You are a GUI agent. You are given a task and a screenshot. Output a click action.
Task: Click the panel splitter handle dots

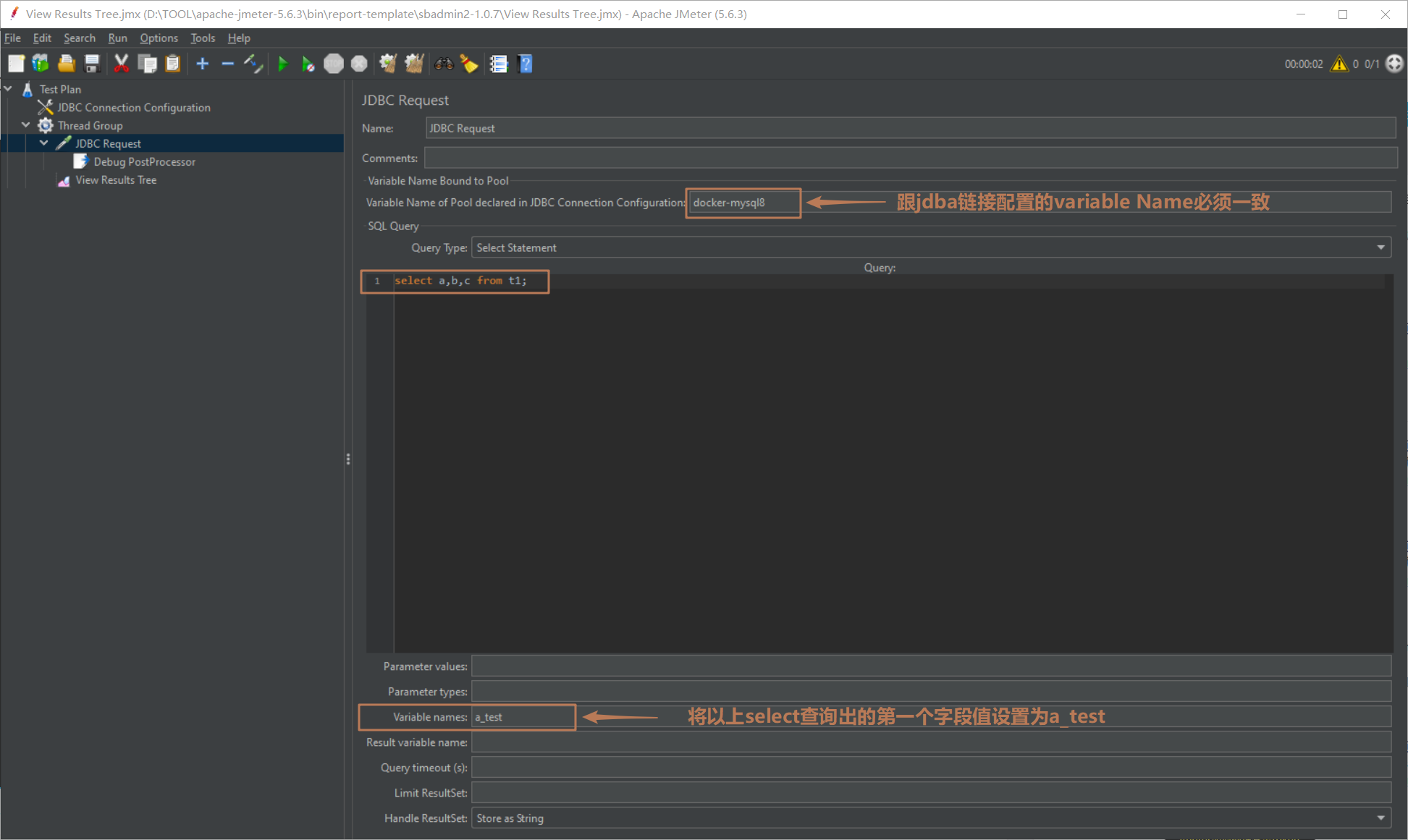pyautogui.click(x=348, y=459)
